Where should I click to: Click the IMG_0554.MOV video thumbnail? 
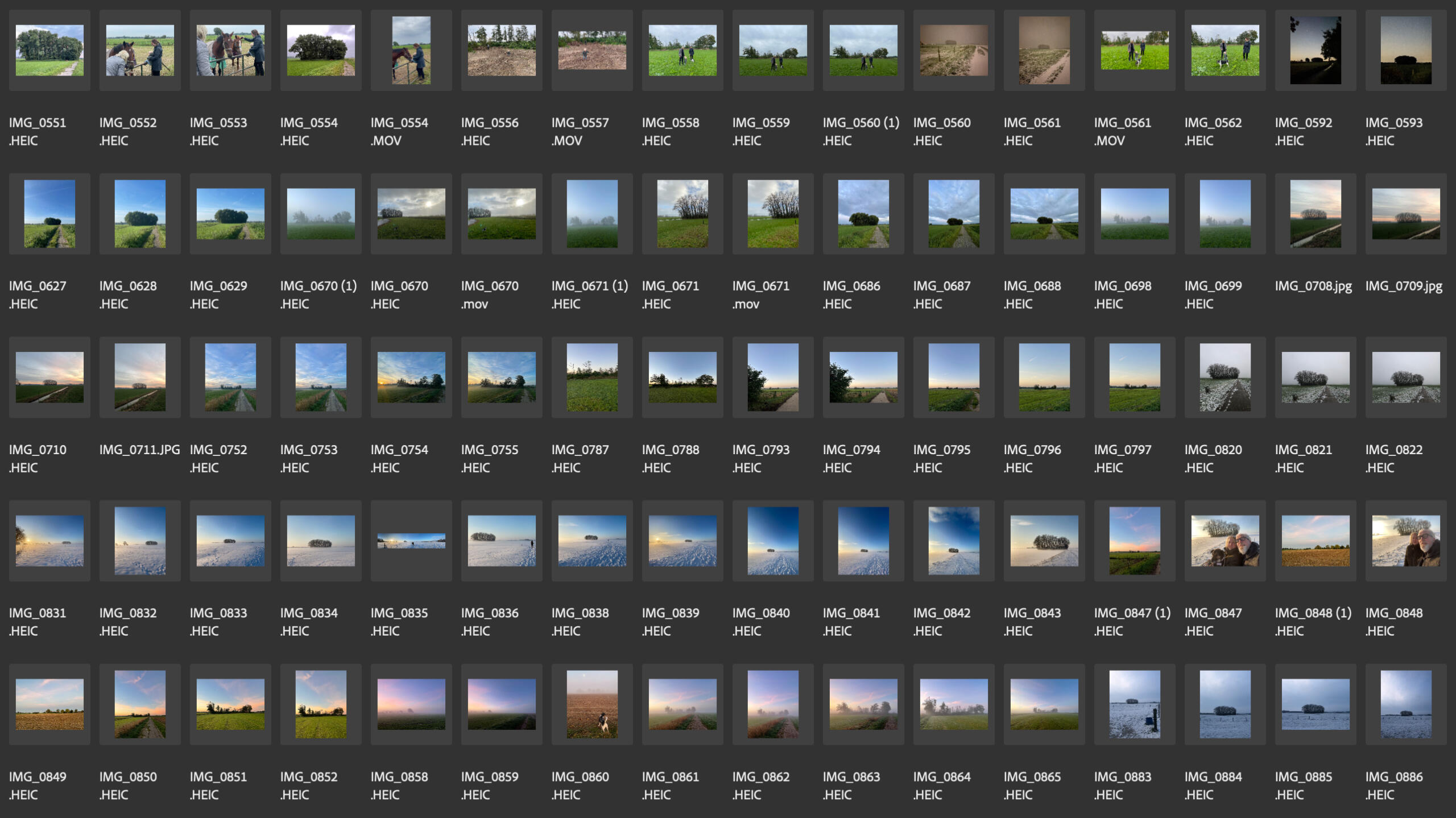click(411, 50)
